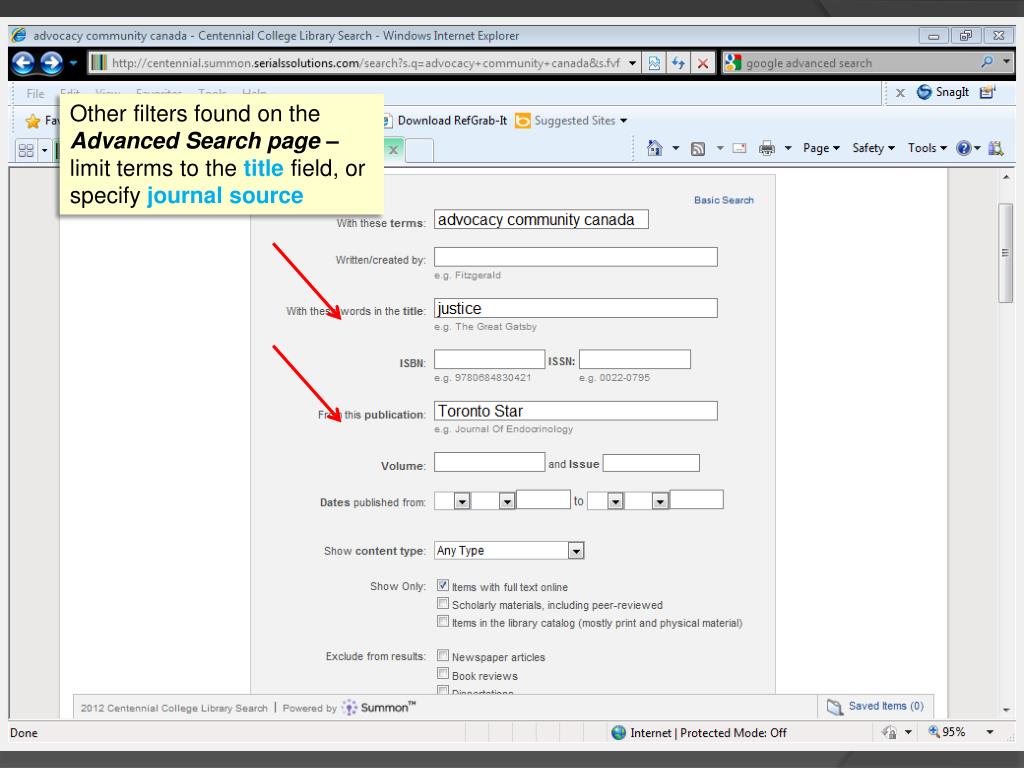
Task: Click the Quick Tabs grid icon
Action: tap(26, 150)
